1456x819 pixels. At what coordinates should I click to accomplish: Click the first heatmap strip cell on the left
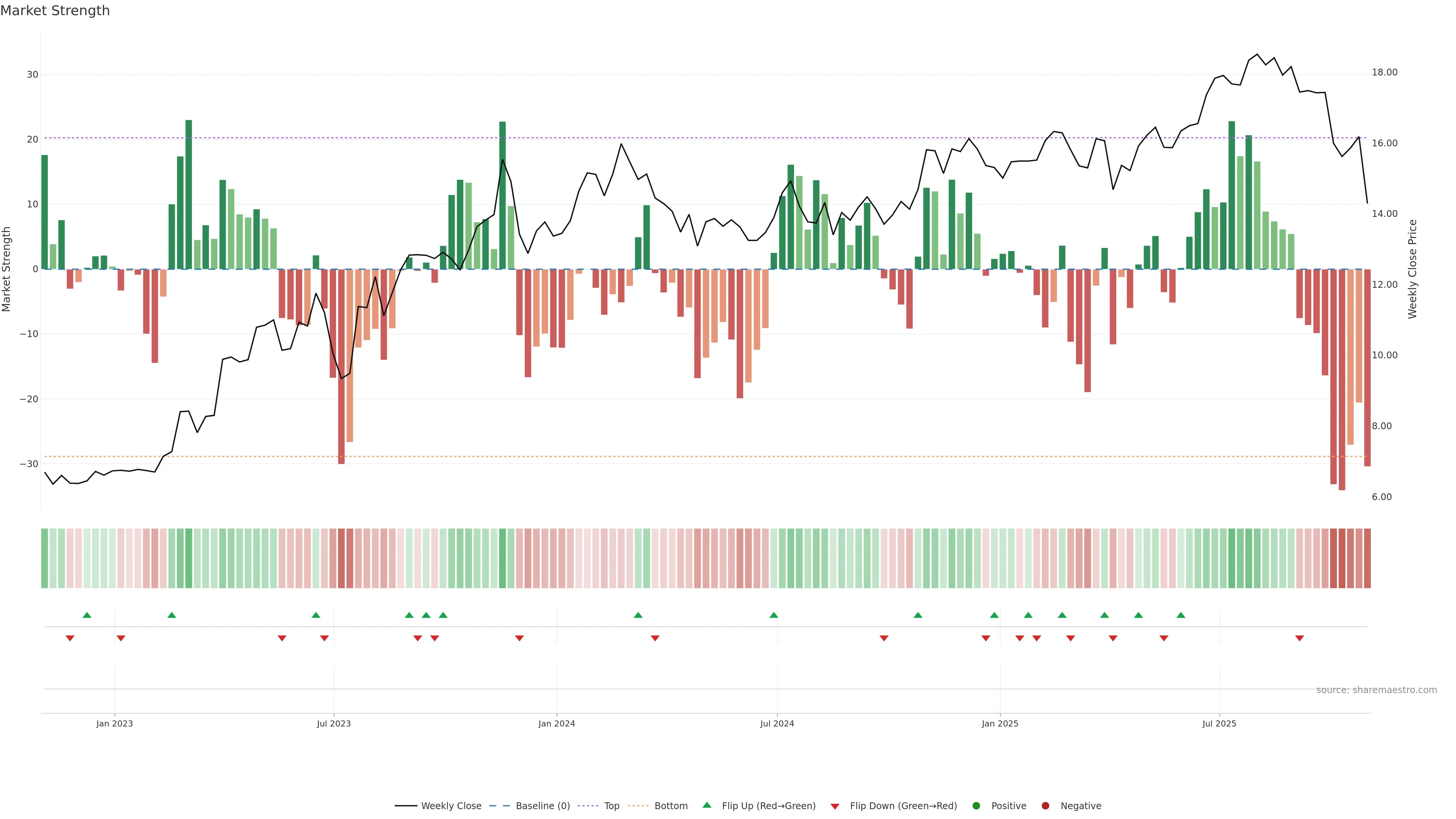[45, 559]
